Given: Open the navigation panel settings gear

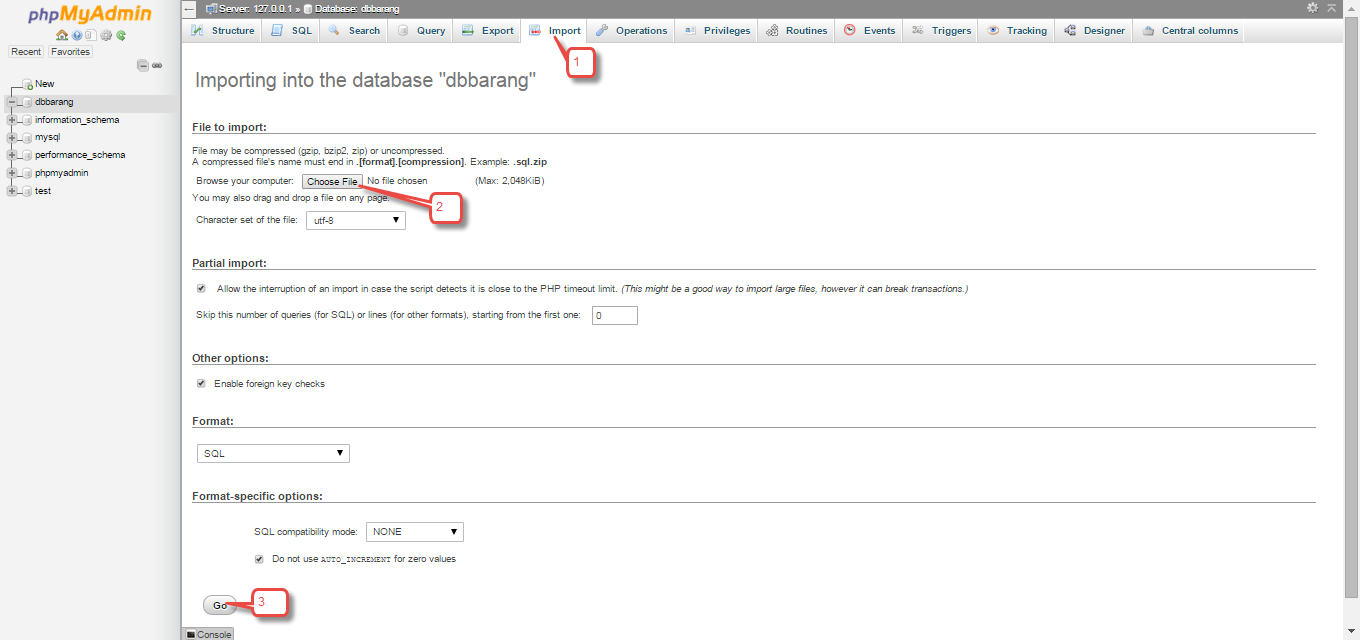Looking at the screenshot, I should click(x=106, y=35).
